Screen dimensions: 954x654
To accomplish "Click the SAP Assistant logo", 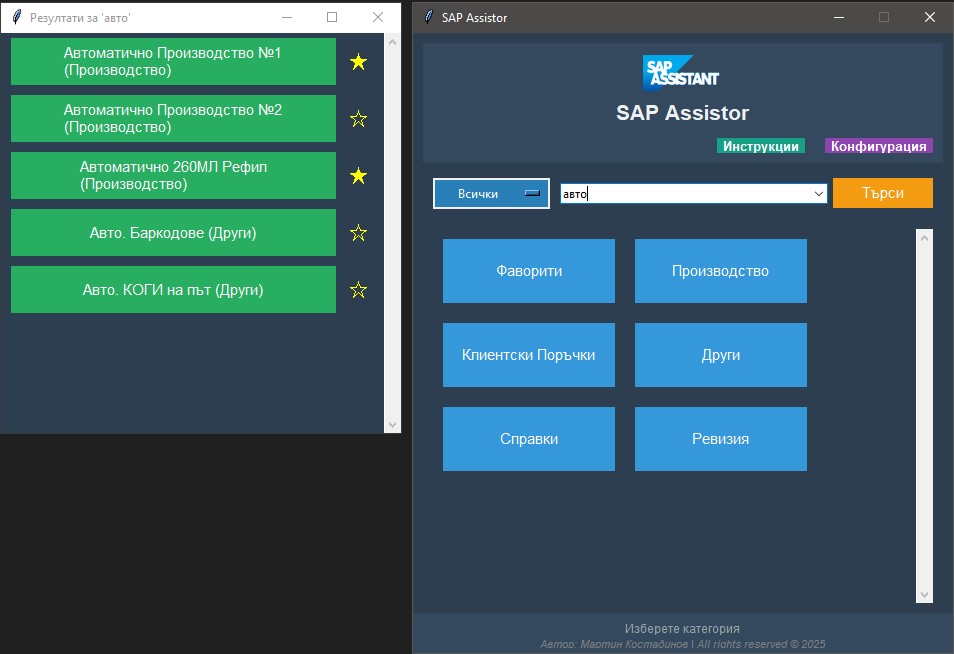I will [681, 73].
